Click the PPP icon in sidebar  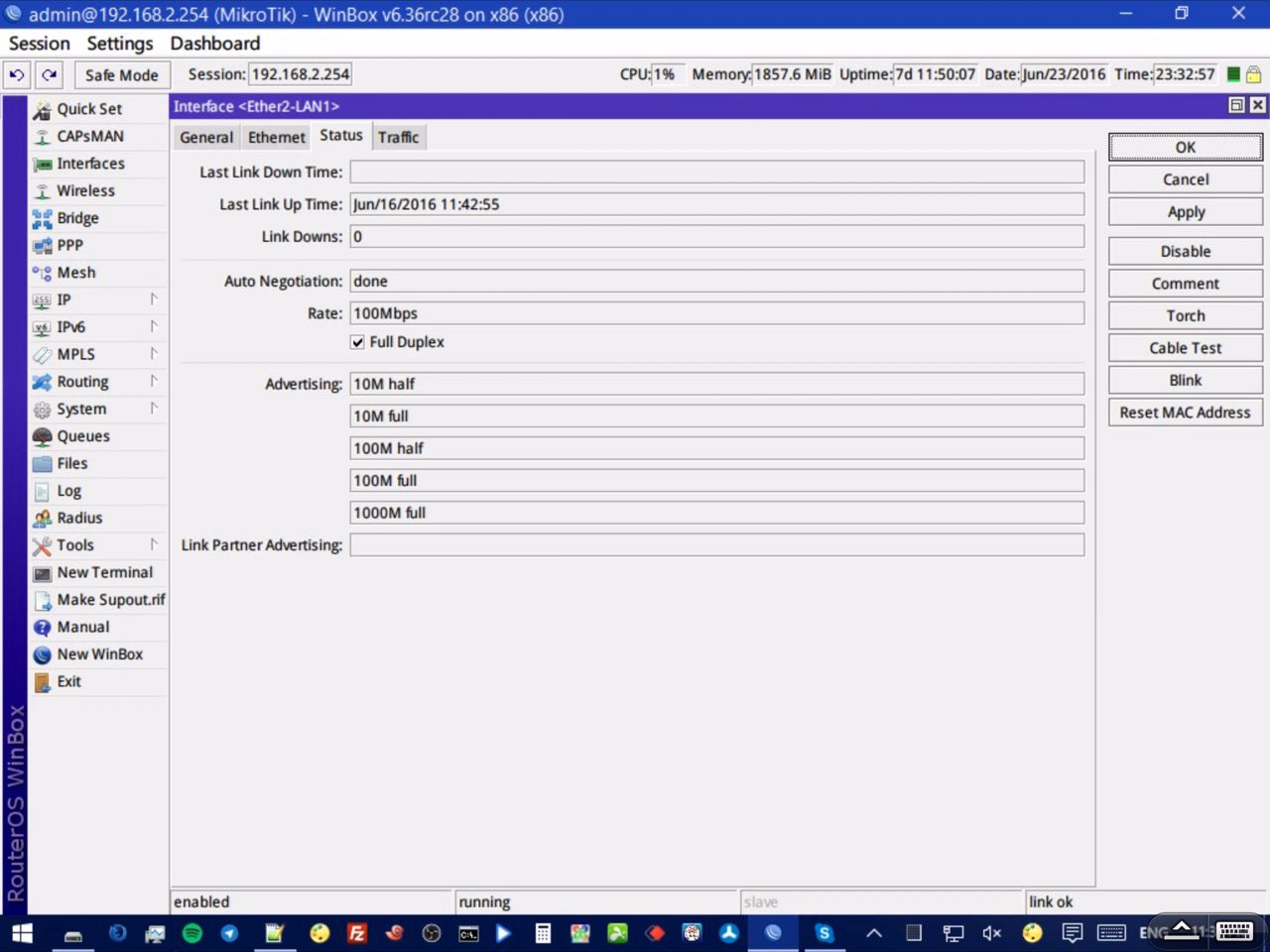click(42, 246)
